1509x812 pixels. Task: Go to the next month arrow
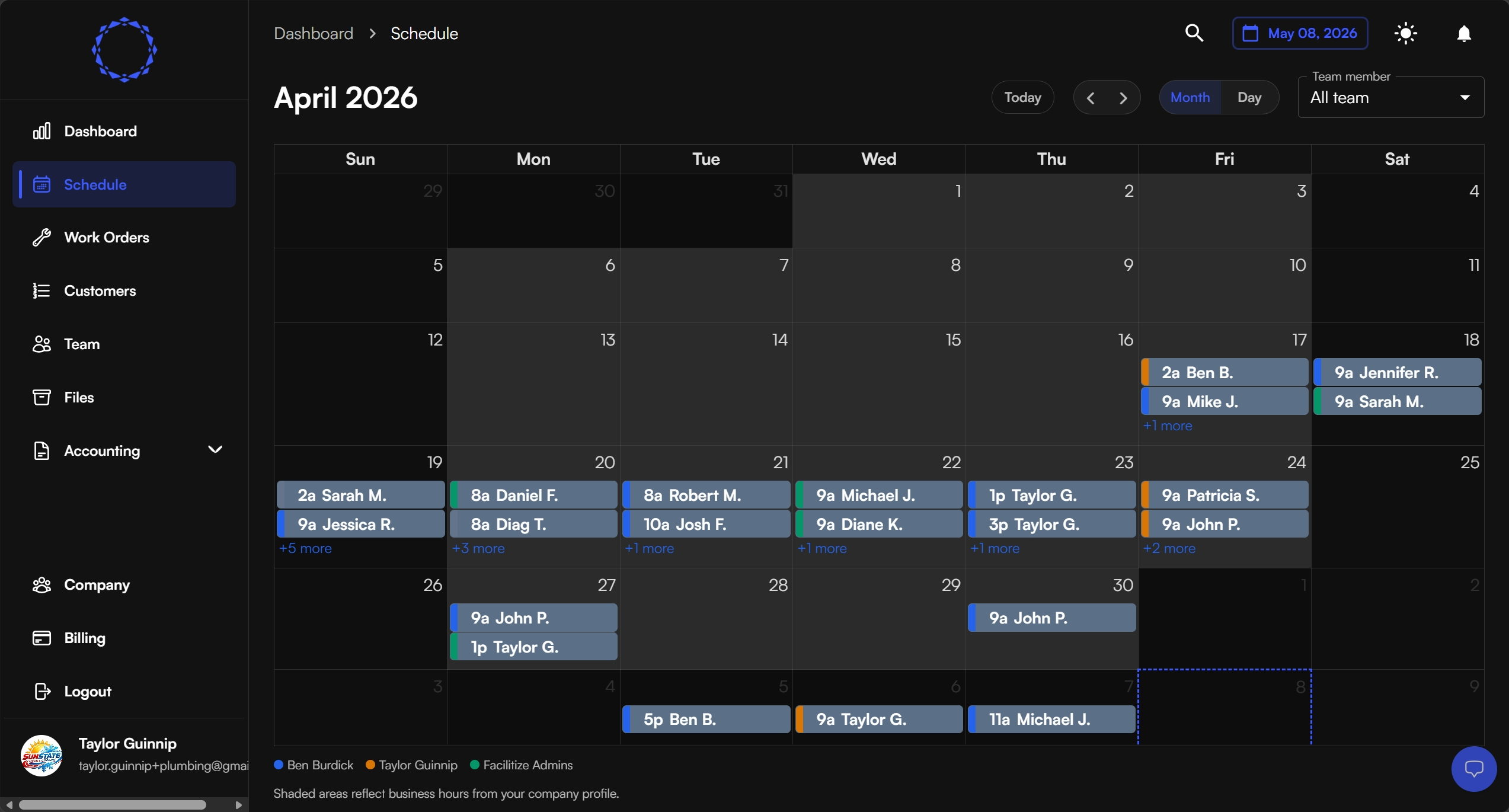click(1123, 98)
